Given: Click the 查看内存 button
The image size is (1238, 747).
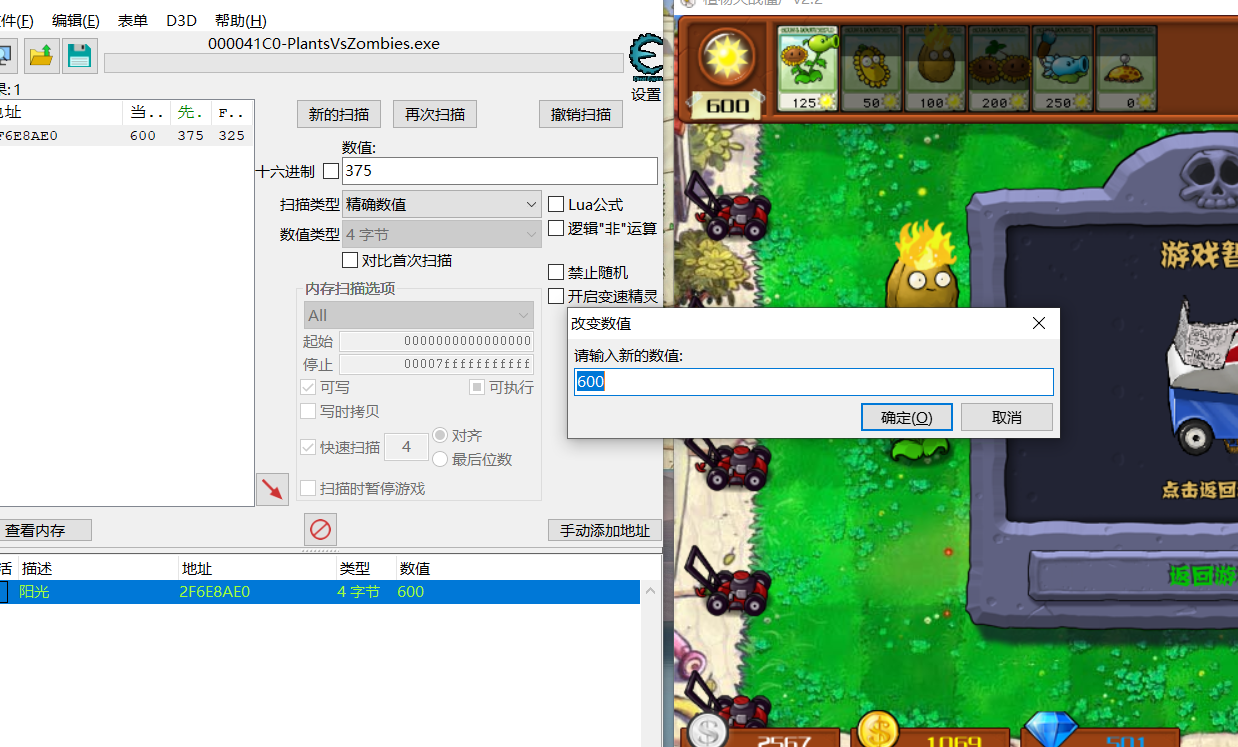Looking at the screenshot, I should pos(44,531).
